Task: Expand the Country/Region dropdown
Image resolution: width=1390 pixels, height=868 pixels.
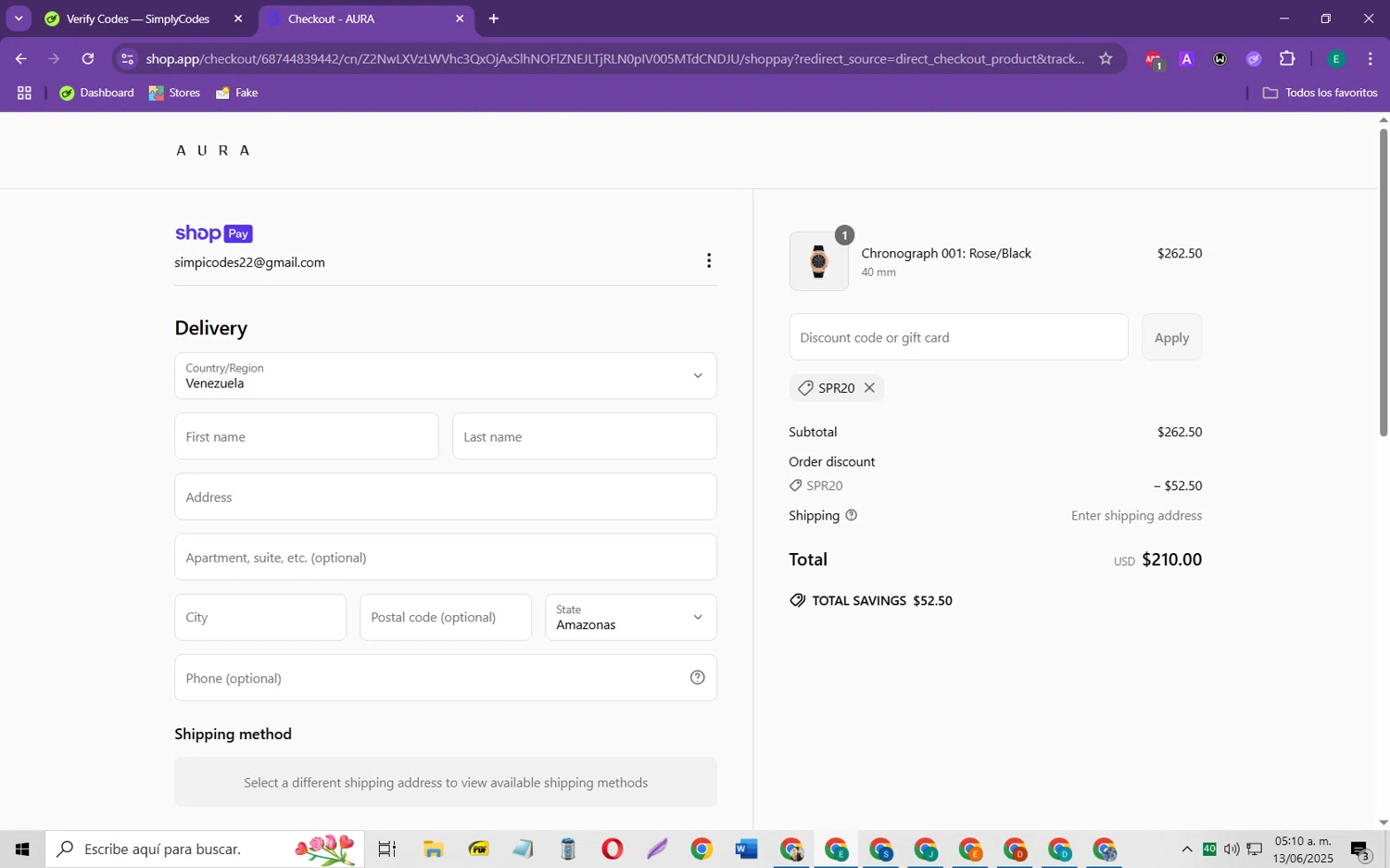Action: pyautogui.click(x=446, y=375)
